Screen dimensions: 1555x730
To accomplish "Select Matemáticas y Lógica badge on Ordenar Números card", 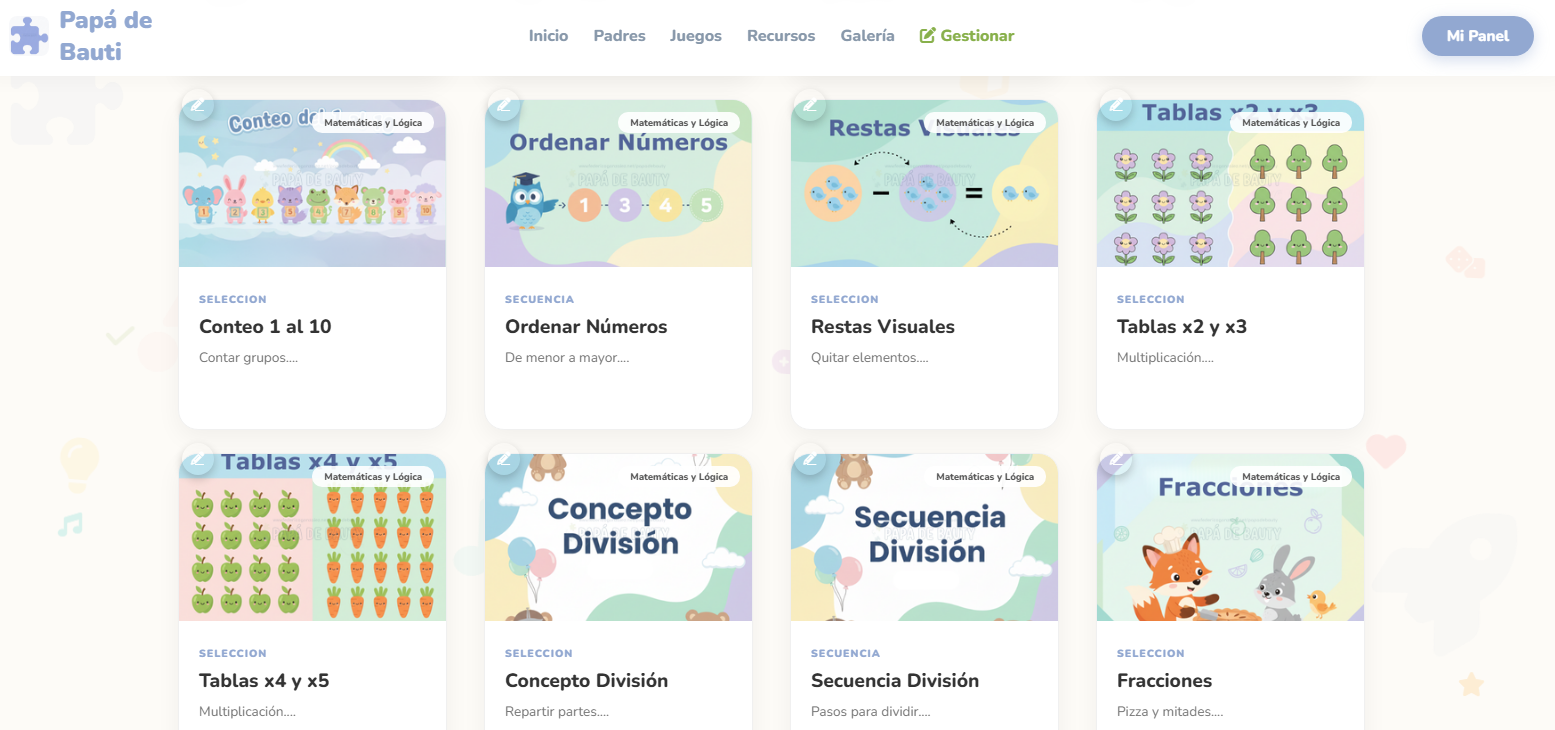I will click(x=679, y=123).
